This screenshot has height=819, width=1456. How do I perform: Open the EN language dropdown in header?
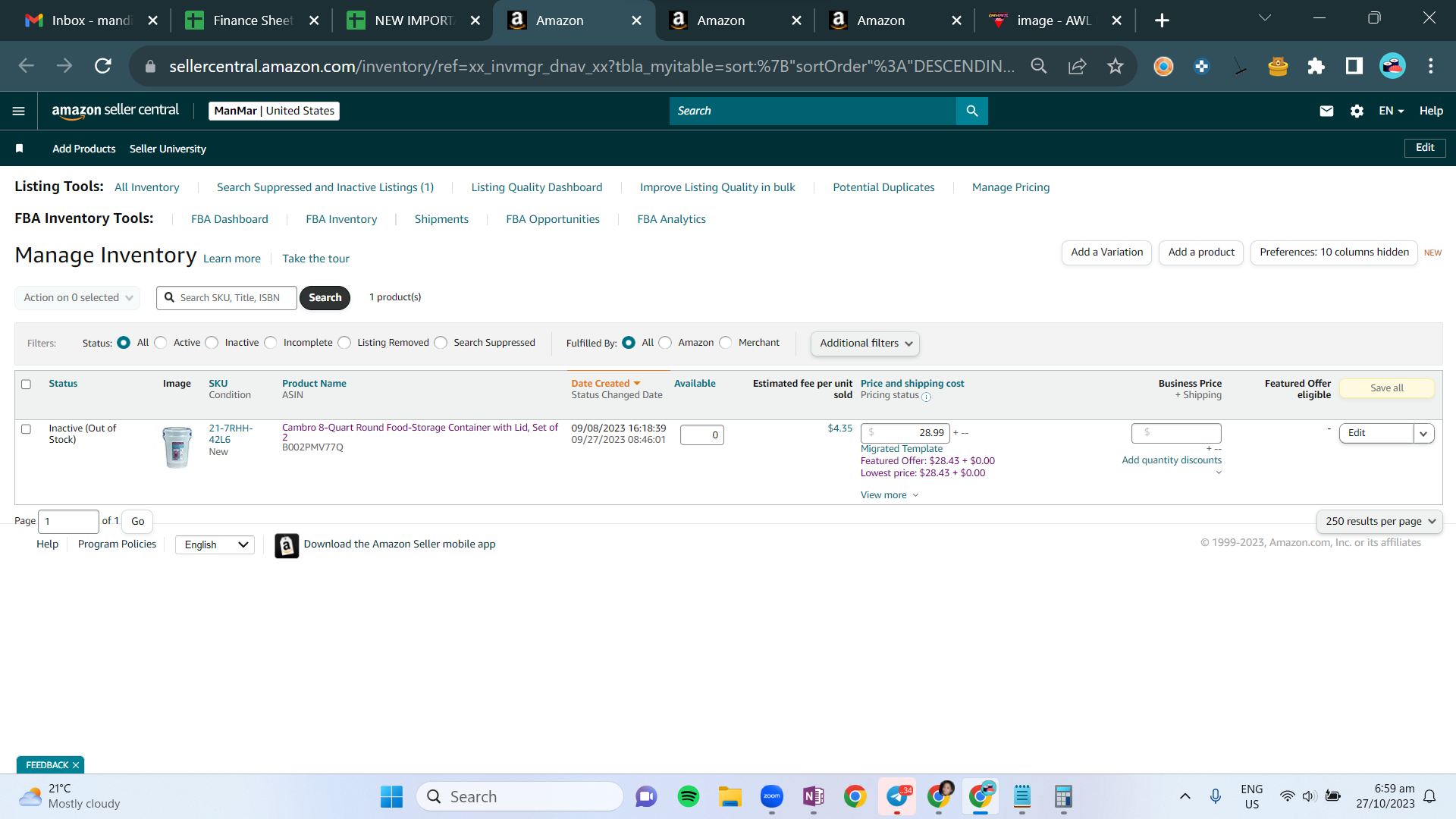click(1391, 111)
